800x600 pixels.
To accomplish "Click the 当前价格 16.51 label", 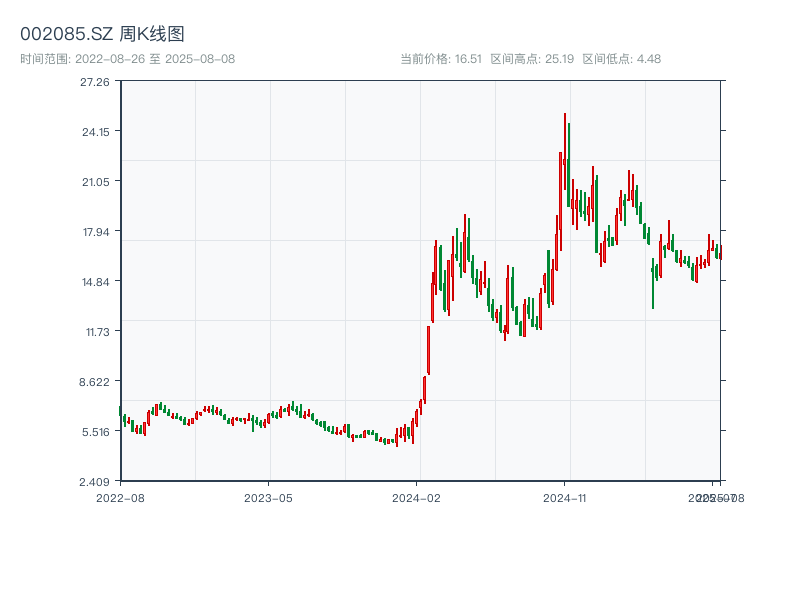I will 441,59.
